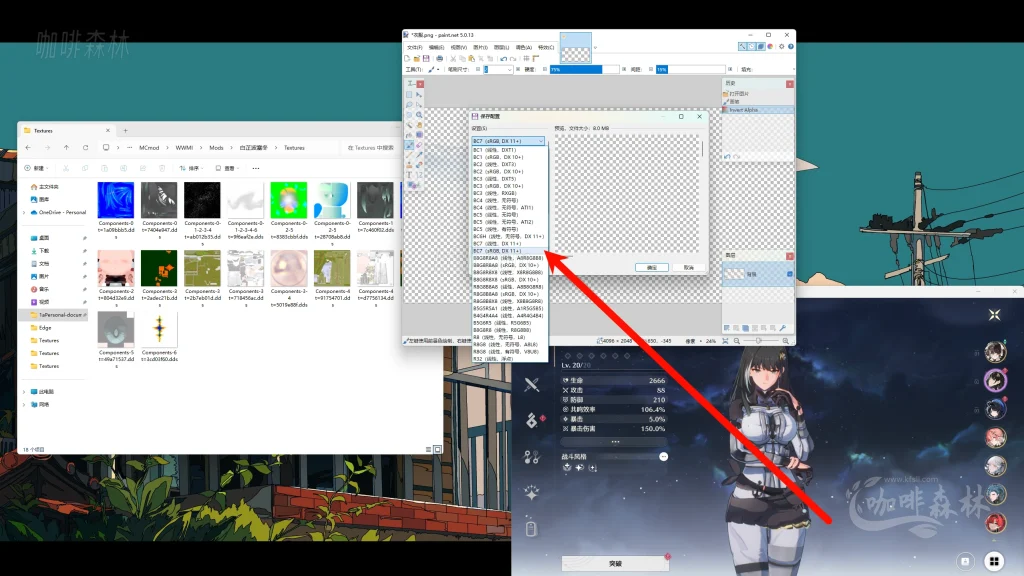Select the Magic Wand tool in paint.net
Viewport: 1024px width, 576px height.
point(409,125)
